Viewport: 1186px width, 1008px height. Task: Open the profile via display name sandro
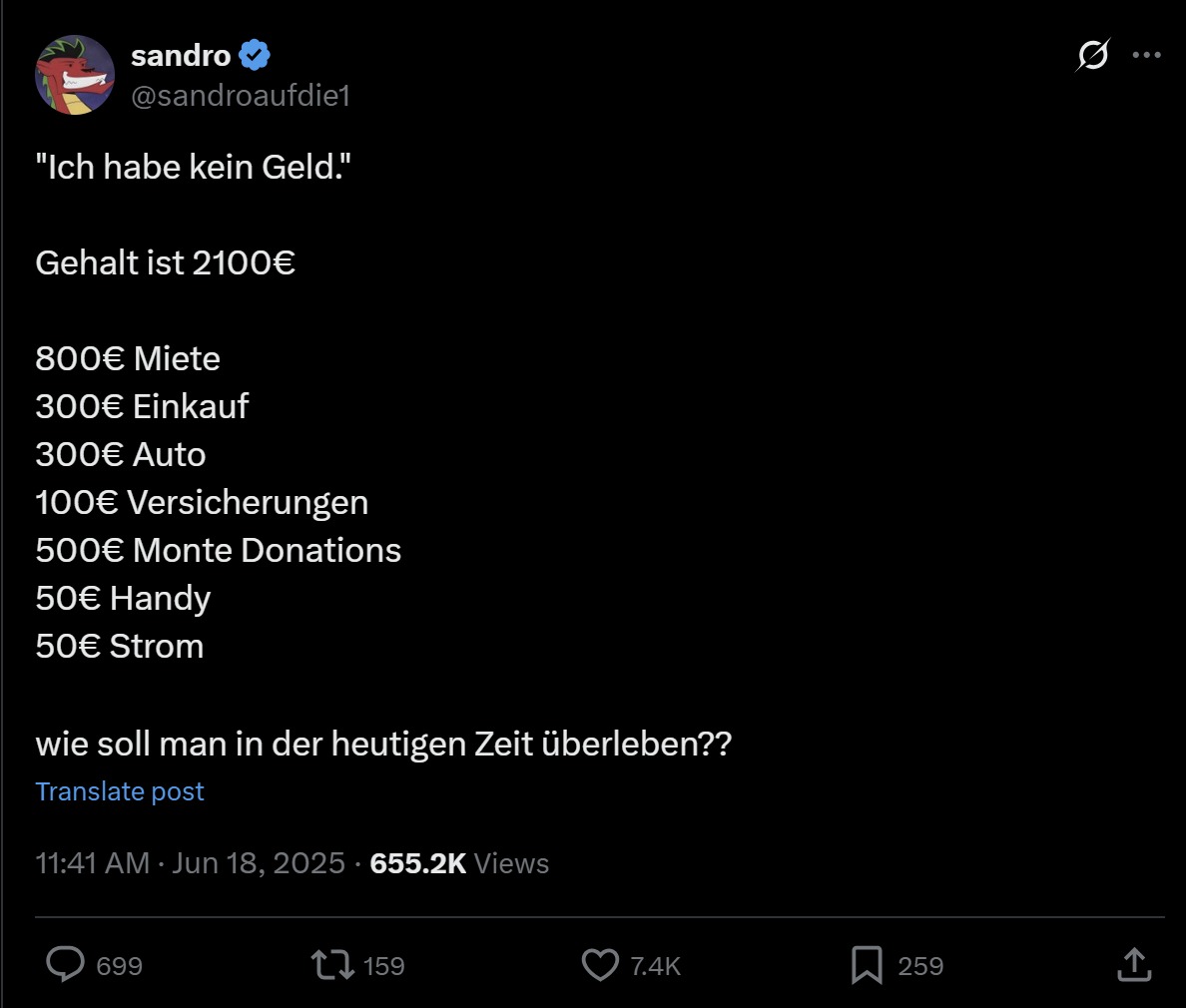click(181, 55)
